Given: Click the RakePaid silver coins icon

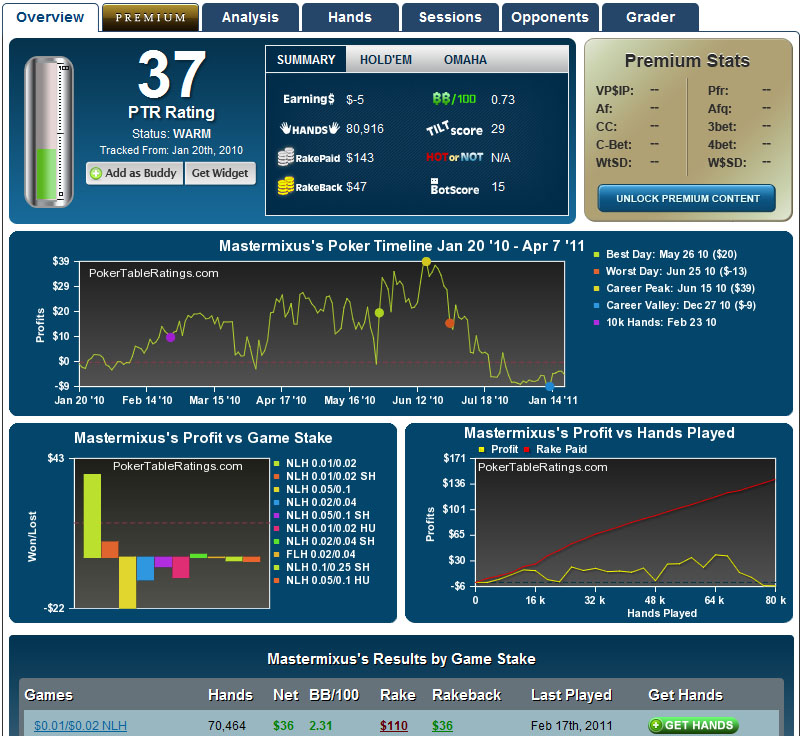Looking at the screenshot, I should (286, 157).
